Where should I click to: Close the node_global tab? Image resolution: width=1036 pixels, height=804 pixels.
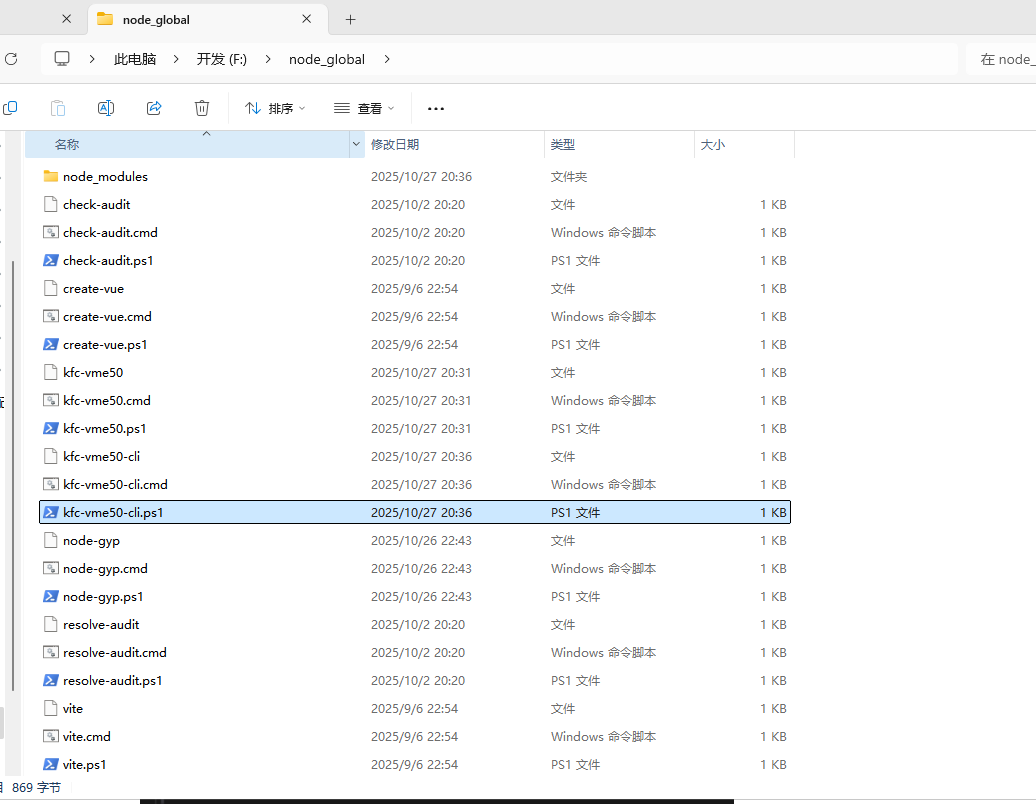pos(307,19)
